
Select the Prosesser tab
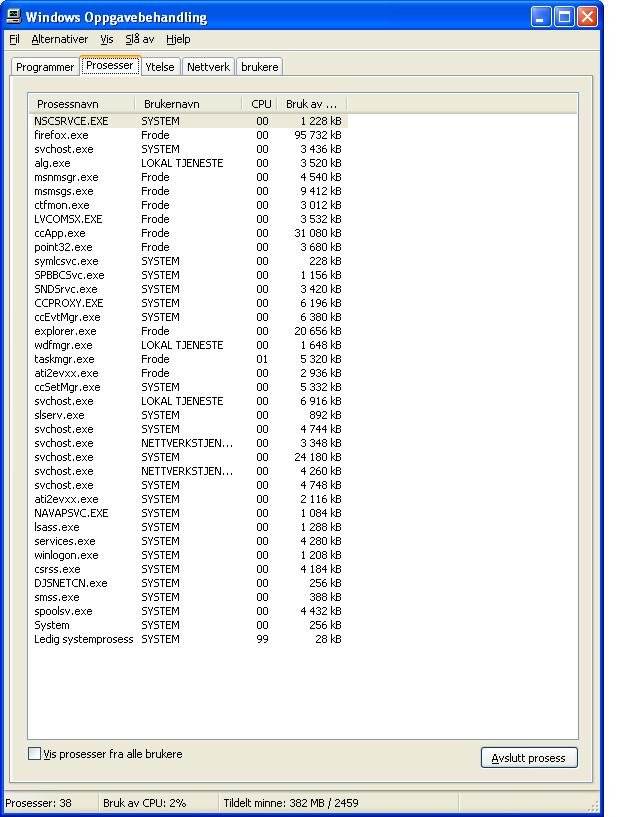[x=110, y=66]
